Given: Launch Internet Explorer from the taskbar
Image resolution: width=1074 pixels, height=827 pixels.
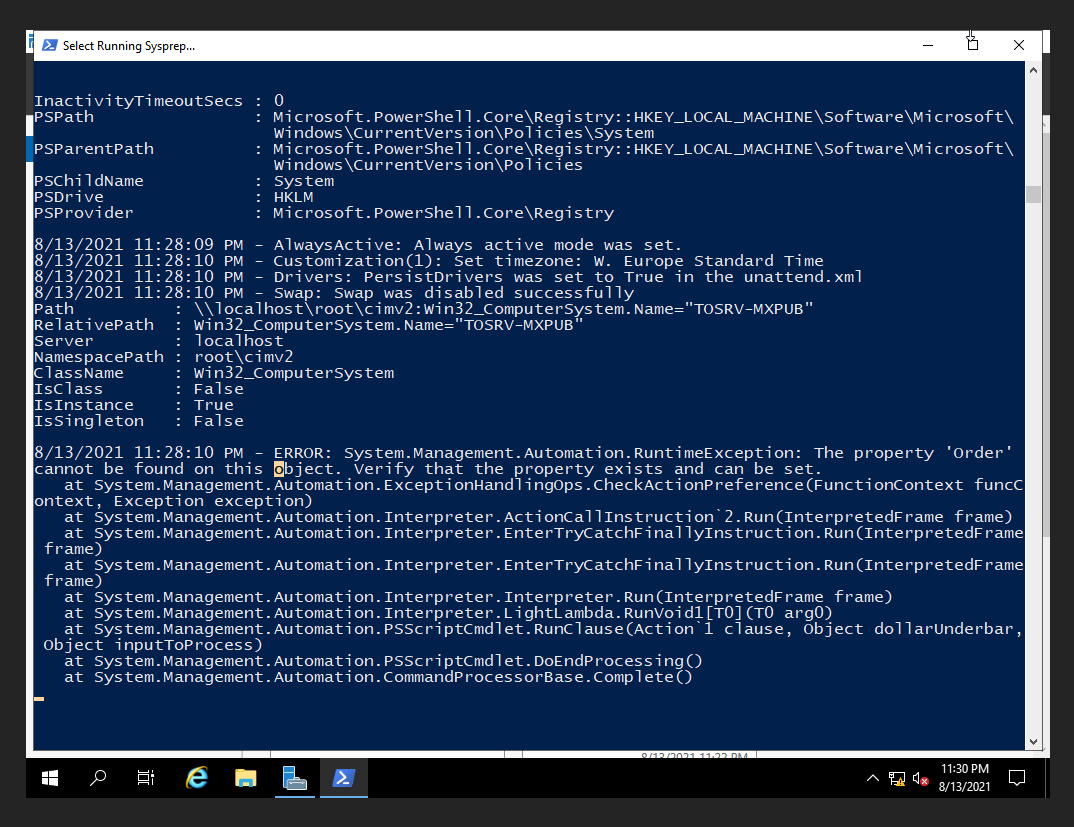Looking at the screenshot, I should pos(197,778).
